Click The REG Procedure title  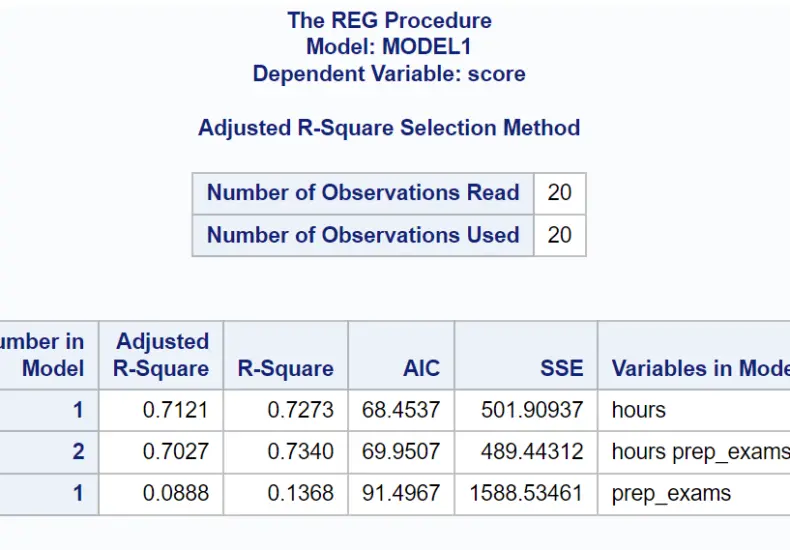tap(389, 21)
